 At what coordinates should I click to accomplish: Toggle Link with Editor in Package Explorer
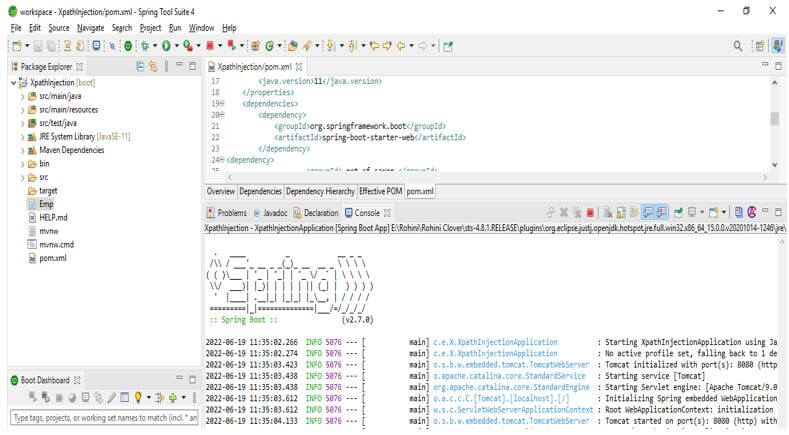pyautogui.click(x=153, y=66)
